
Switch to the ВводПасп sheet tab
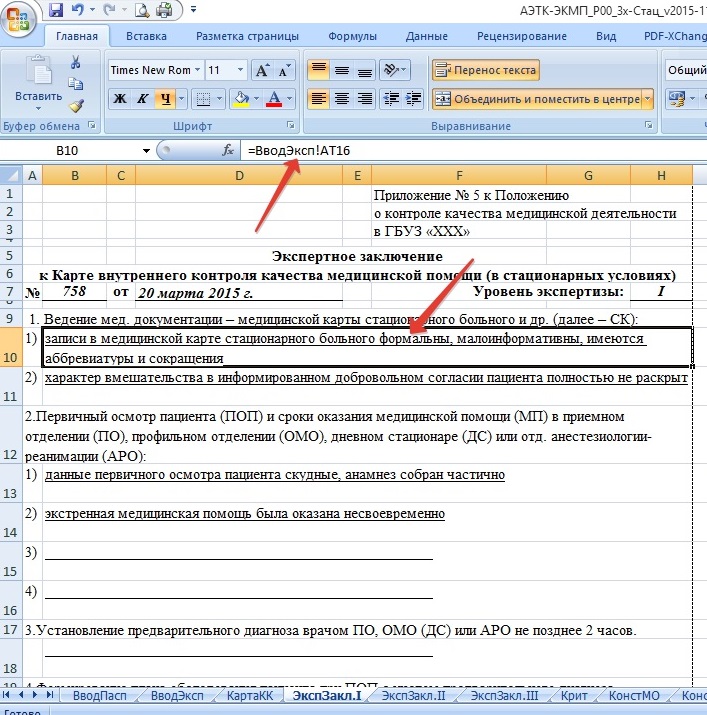pos(99,696)
